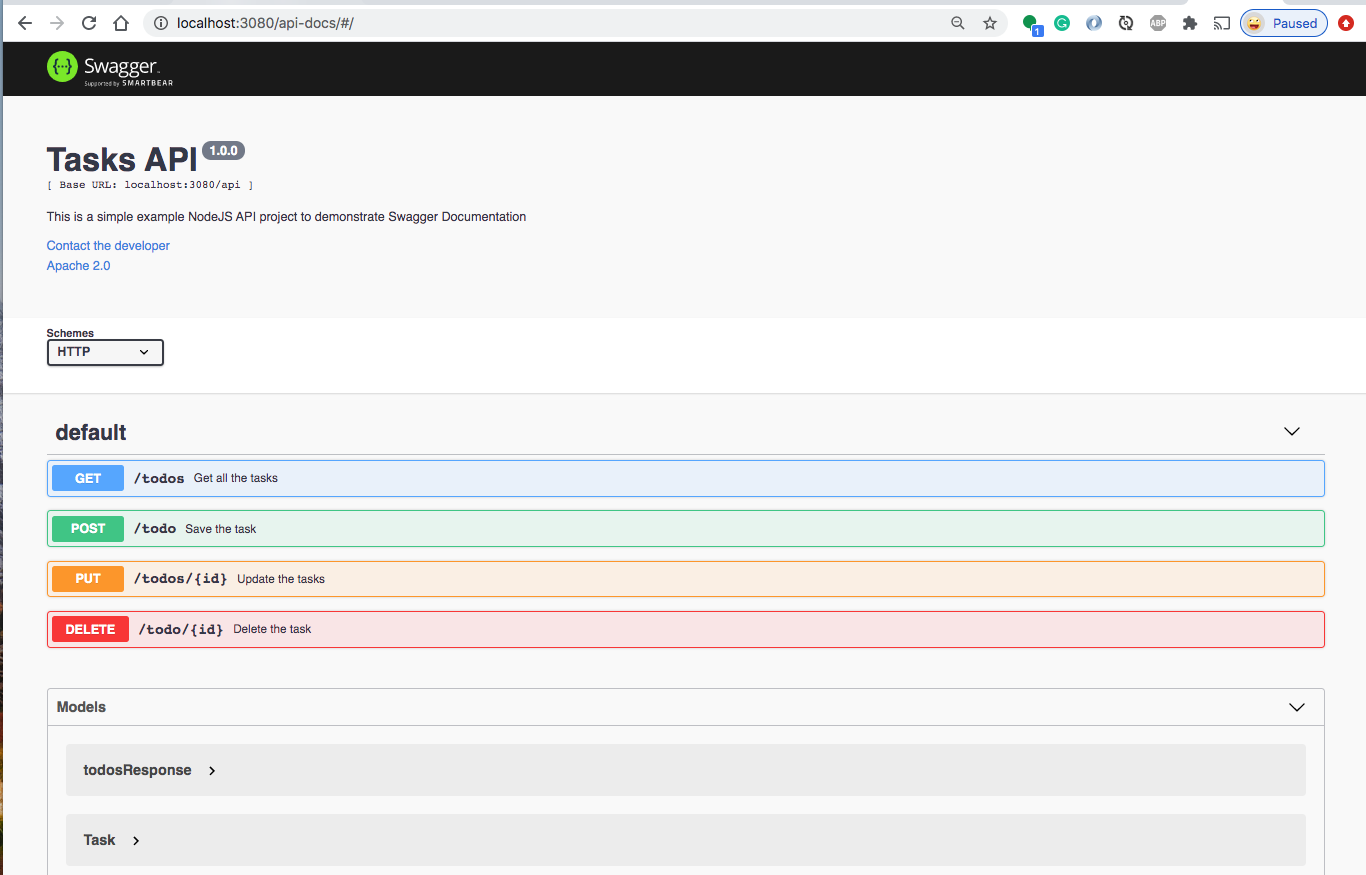Expand the Task model
This screenshot has height=875, width=1366.
[x=111, y=840]
